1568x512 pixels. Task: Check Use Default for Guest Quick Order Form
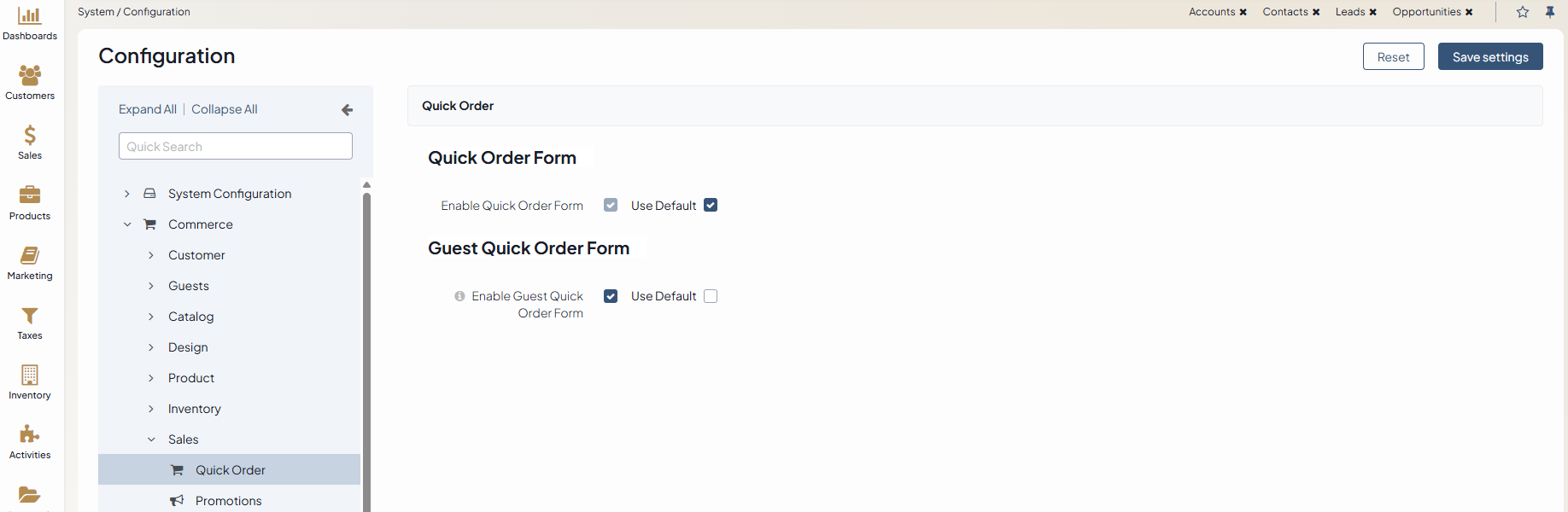(711, 296)
